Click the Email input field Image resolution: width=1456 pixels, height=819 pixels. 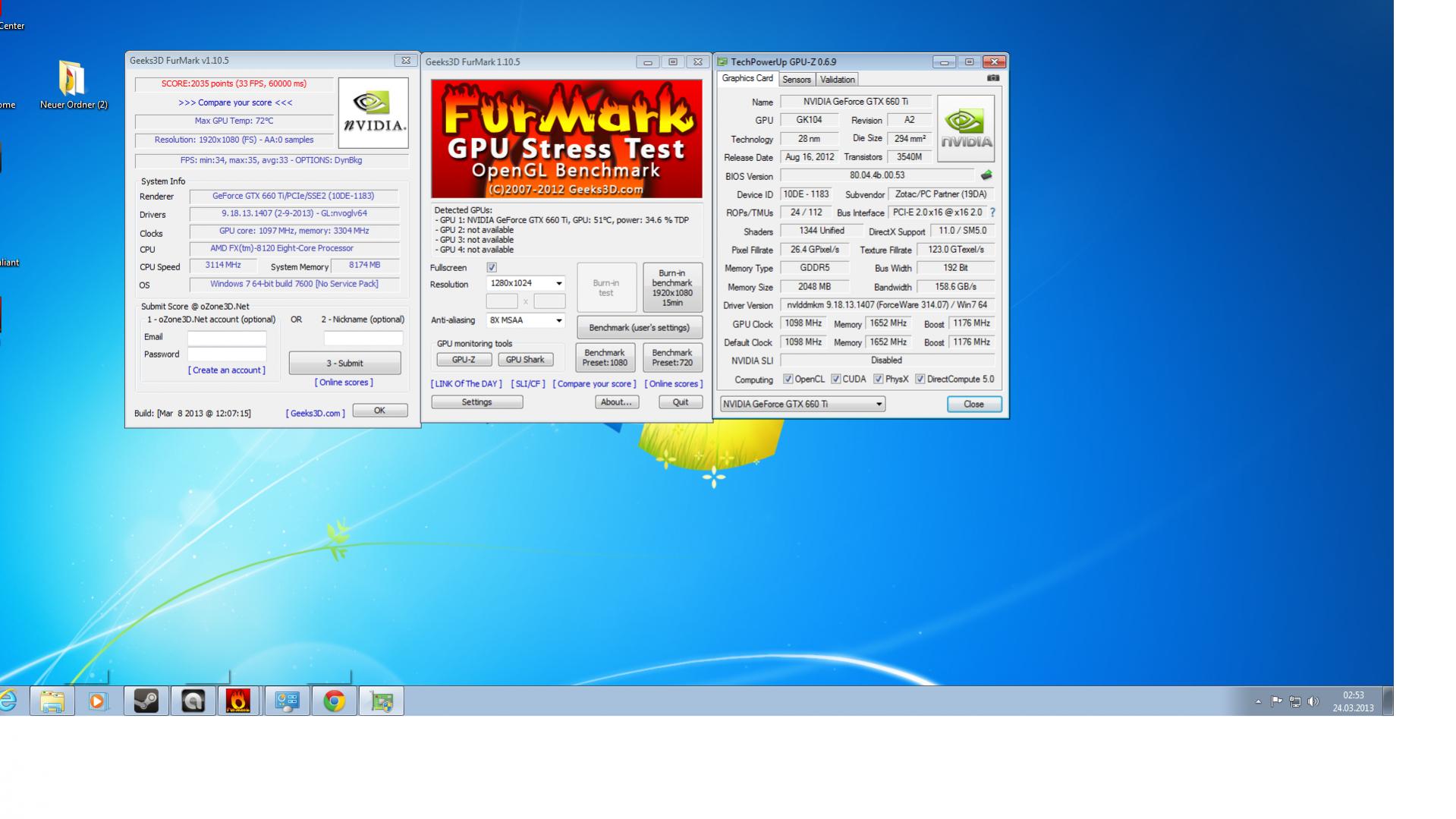(x=227, y=338)
